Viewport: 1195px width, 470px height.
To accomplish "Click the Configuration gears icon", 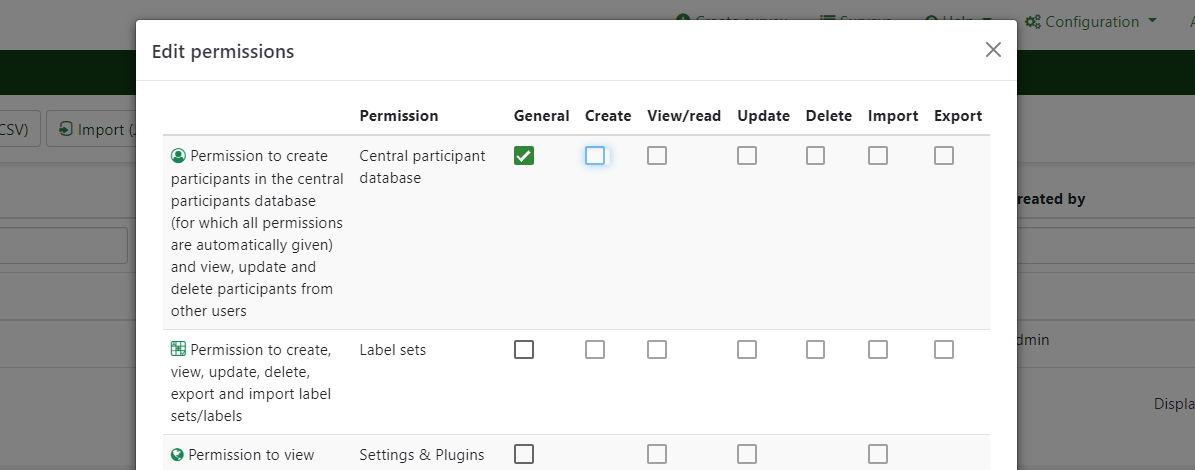I will [1033, 21].
